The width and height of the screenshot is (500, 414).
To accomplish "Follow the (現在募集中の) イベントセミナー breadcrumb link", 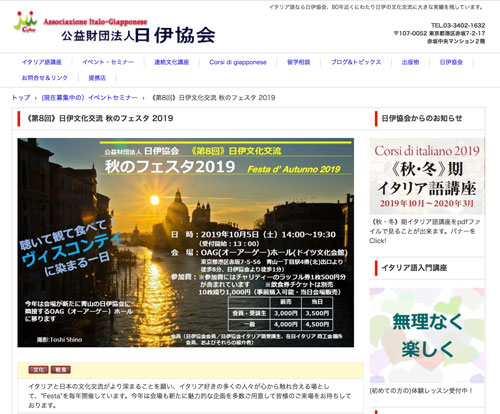I will point(89,98).
